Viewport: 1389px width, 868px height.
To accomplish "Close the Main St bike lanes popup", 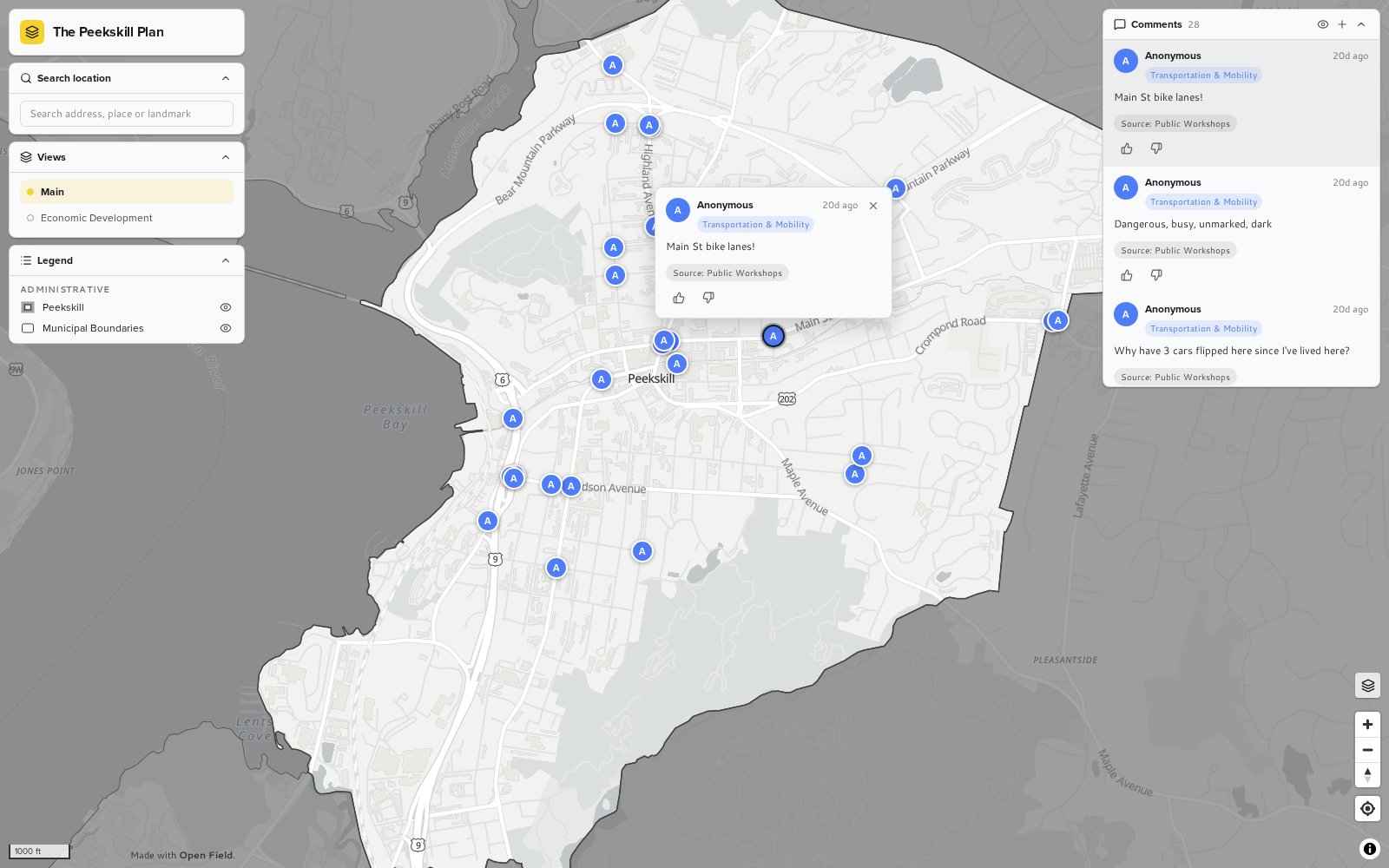I will click(x=873, y=206).
